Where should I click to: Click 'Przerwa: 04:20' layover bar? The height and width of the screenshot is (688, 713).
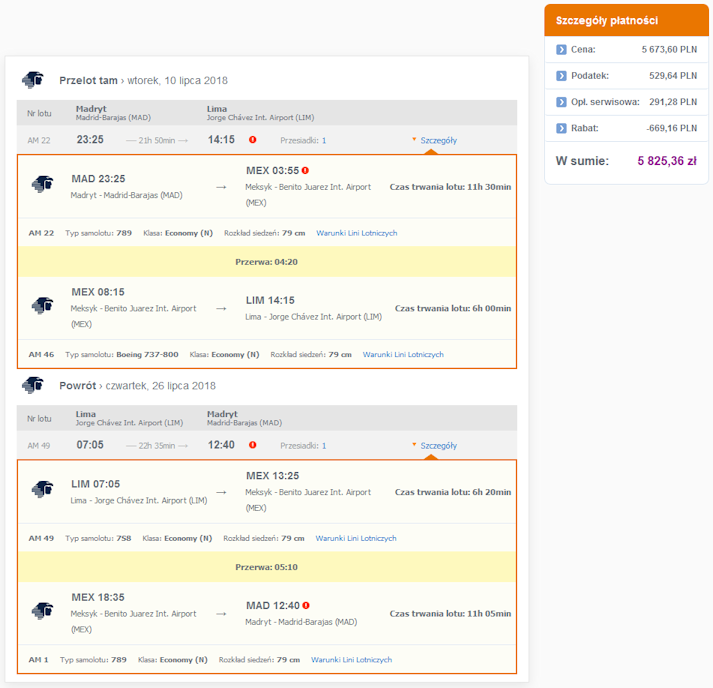coord(266,261)
